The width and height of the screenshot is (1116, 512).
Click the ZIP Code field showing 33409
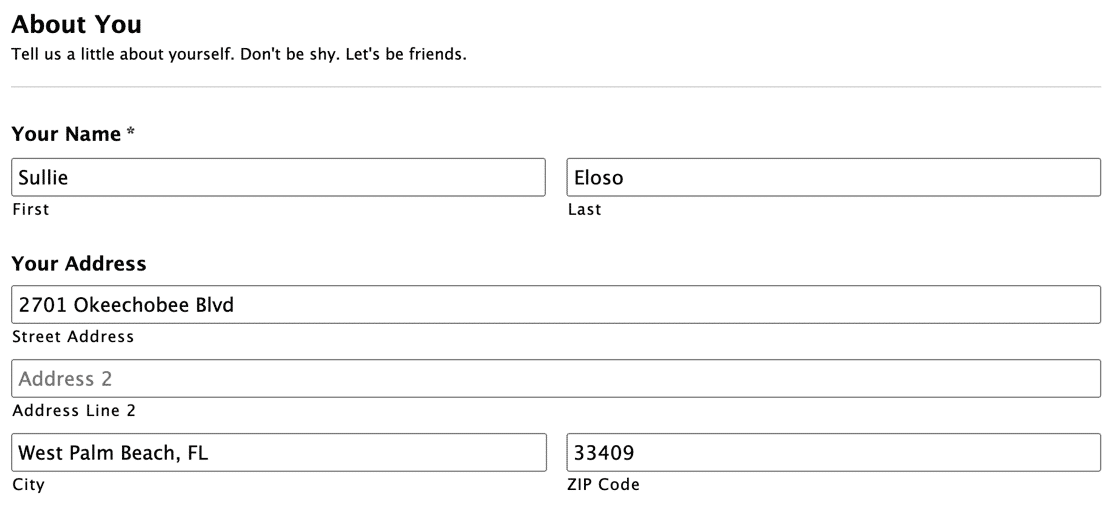point(833,452)
